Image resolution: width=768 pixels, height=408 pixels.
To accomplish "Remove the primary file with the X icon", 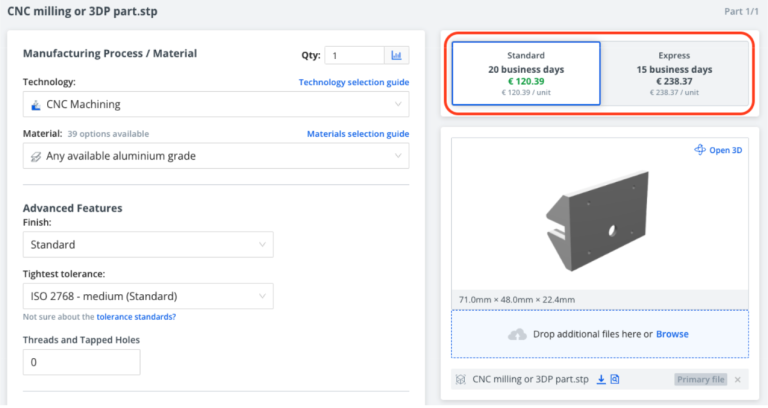I will tap(738, 380).
